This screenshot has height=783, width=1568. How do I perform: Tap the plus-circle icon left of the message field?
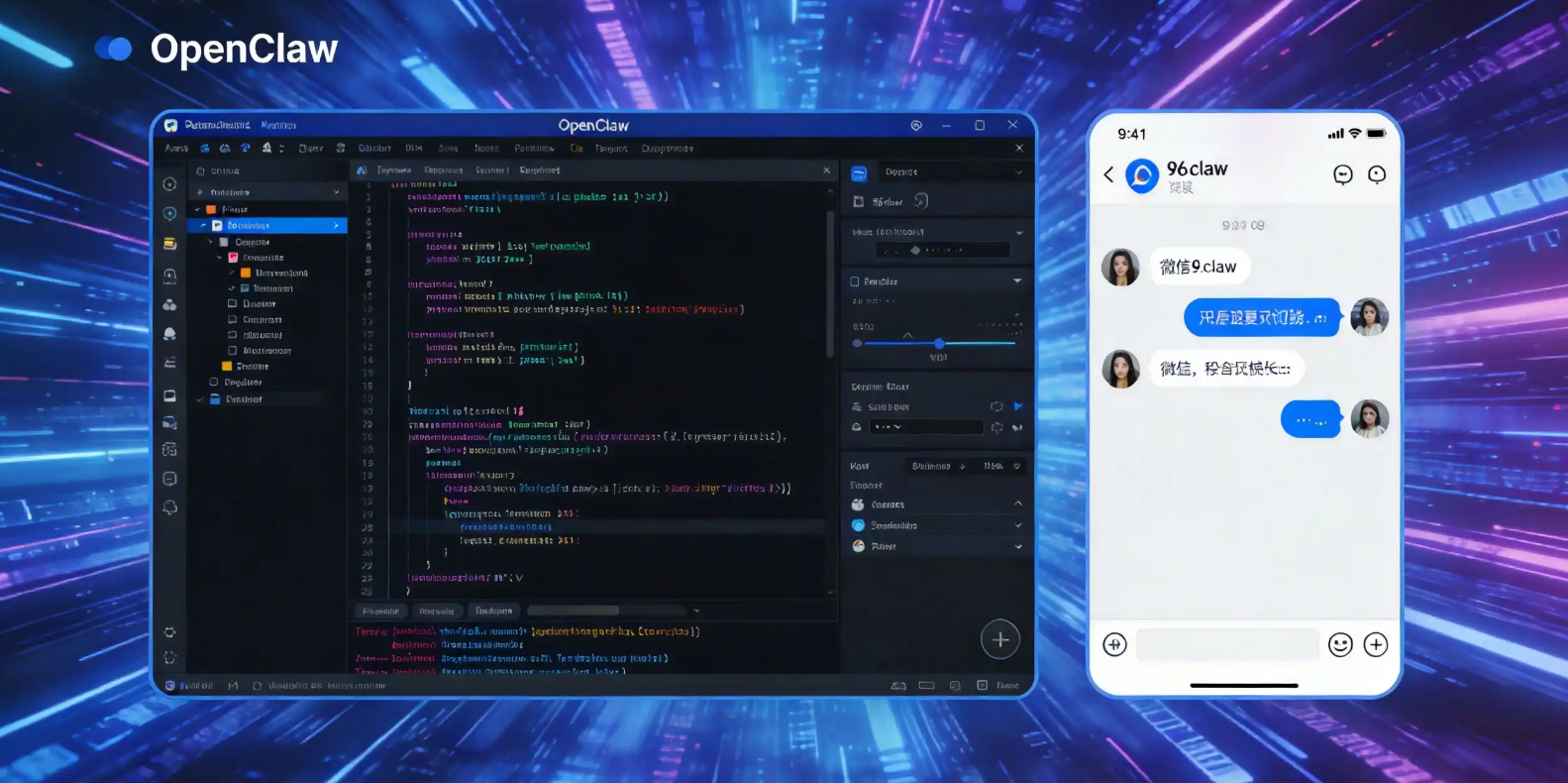coord(1114,645)
